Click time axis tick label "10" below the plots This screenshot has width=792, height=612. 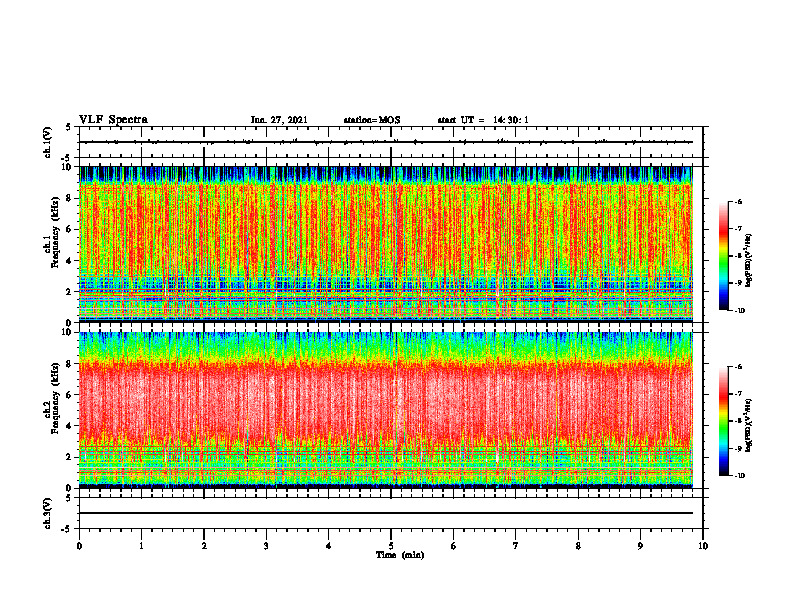(703, 546)
